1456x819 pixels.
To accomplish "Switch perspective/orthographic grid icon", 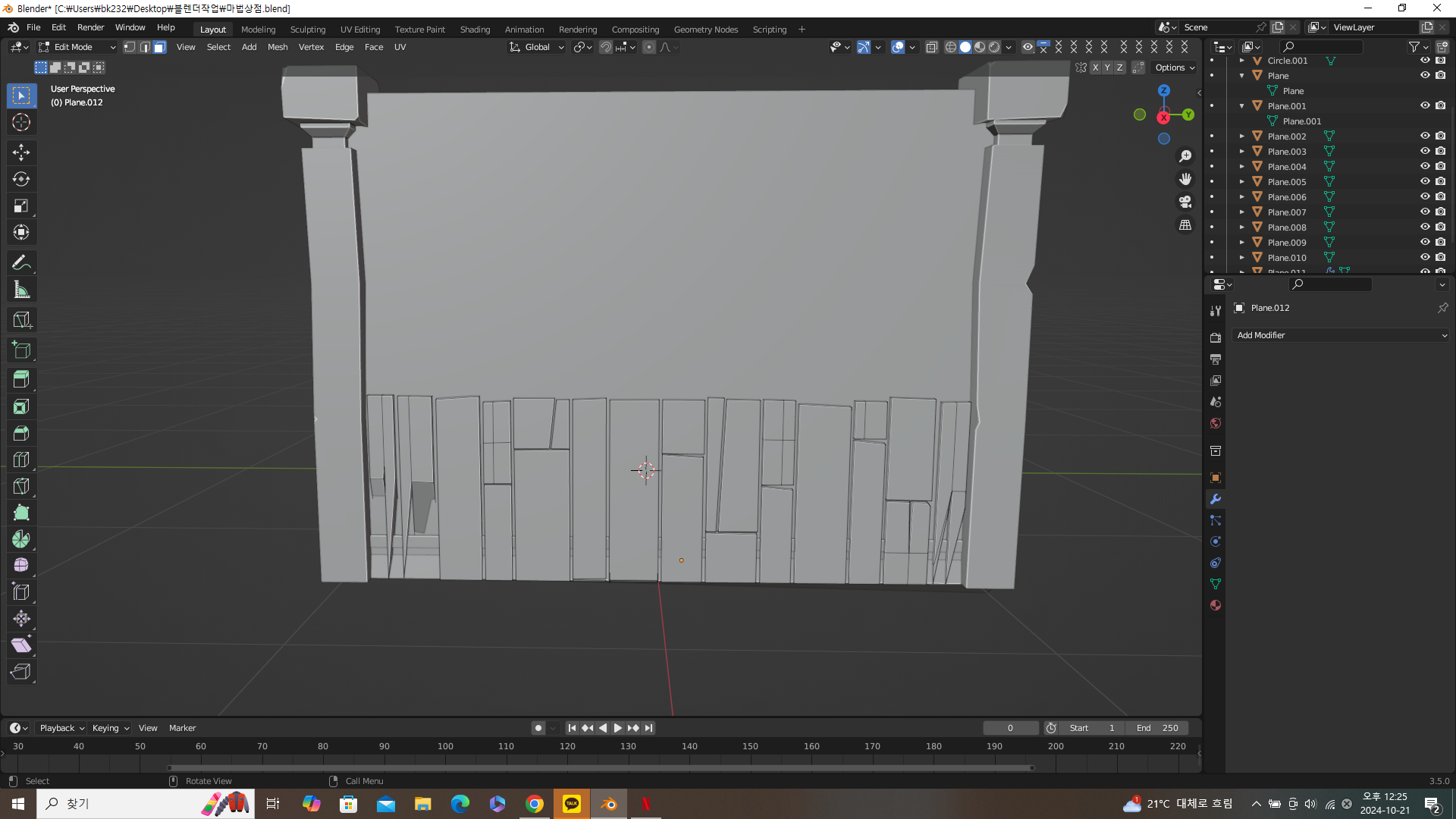I will [1185, 225].
